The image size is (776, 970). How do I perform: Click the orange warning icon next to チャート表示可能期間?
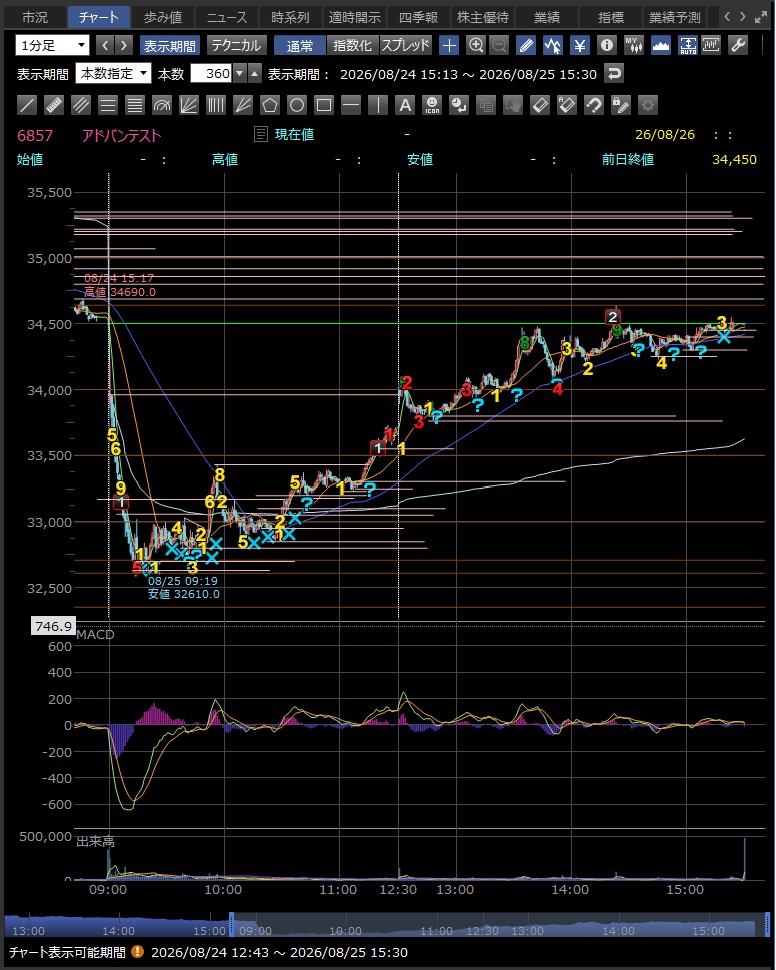(137, 951)
